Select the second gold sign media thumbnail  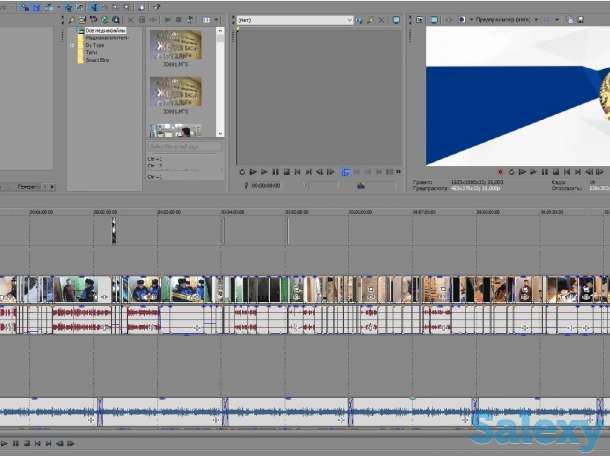click(176, 92)
